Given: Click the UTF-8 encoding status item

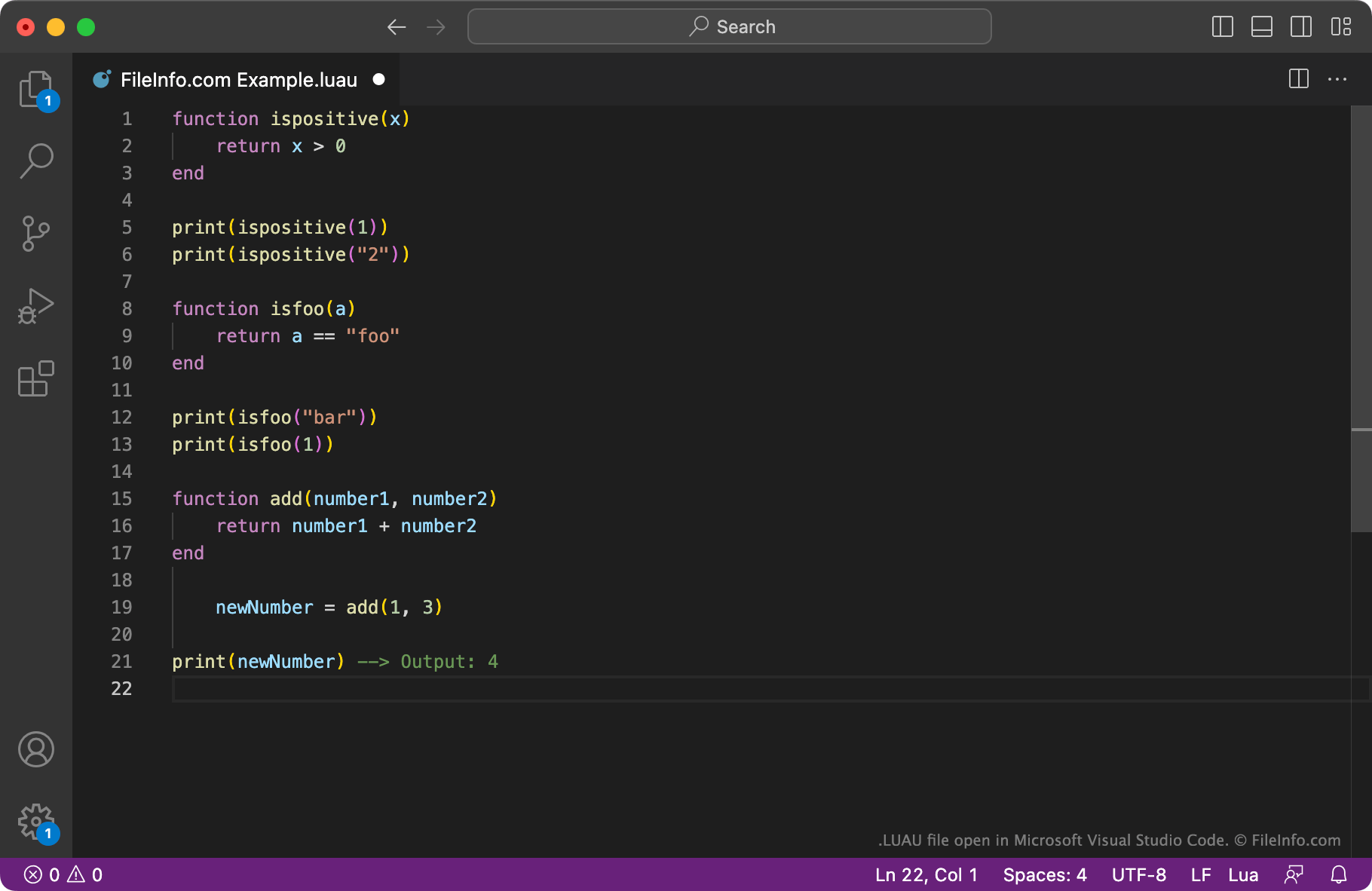Looking at the screenshot, I should click(1138, 874).
